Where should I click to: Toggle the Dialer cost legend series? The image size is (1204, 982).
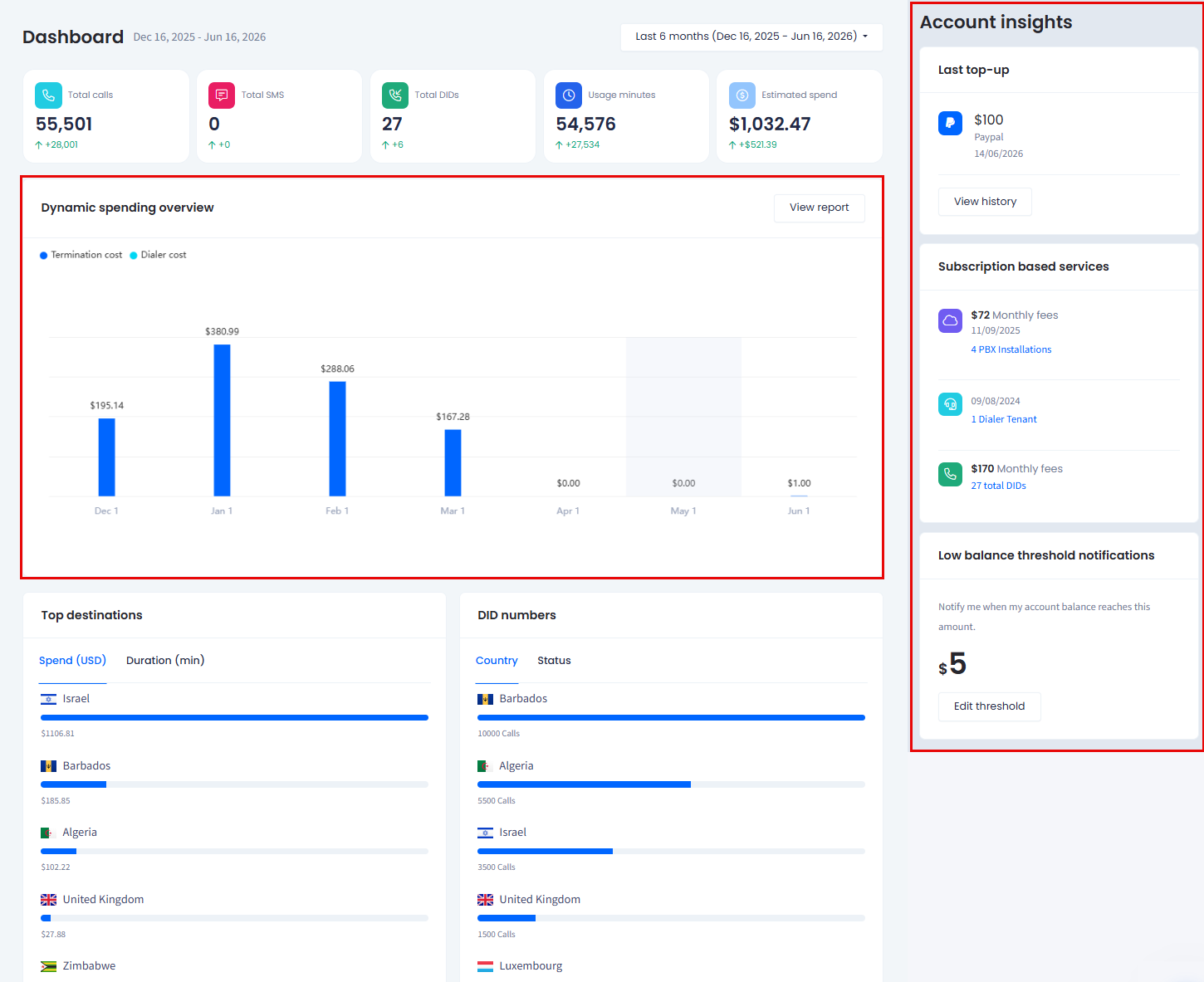[158, 255]
